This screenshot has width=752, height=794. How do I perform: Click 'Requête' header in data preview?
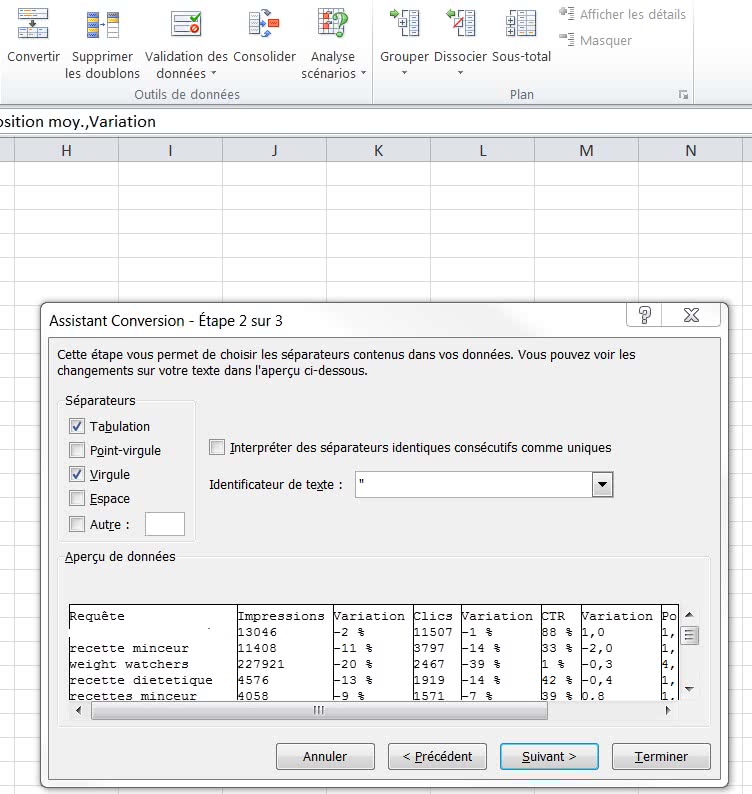[x=97, y=616]
